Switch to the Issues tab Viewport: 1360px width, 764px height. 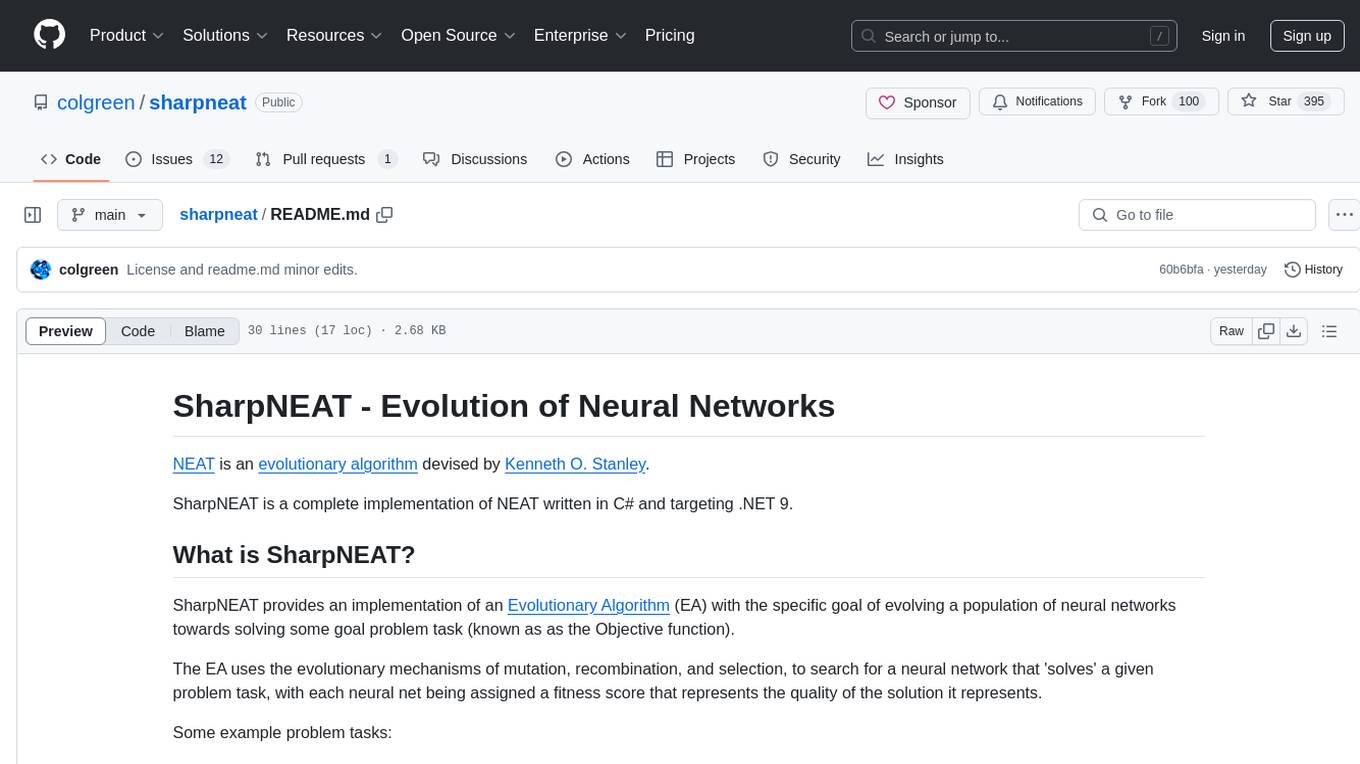coord(177,159)
